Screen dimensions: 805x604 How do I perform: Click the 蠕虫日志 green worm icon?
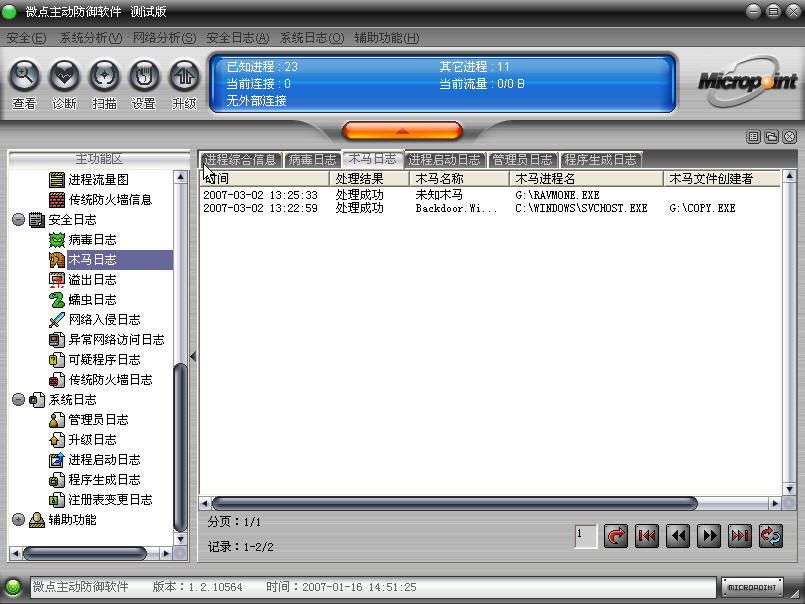click(x=56, y=300)
